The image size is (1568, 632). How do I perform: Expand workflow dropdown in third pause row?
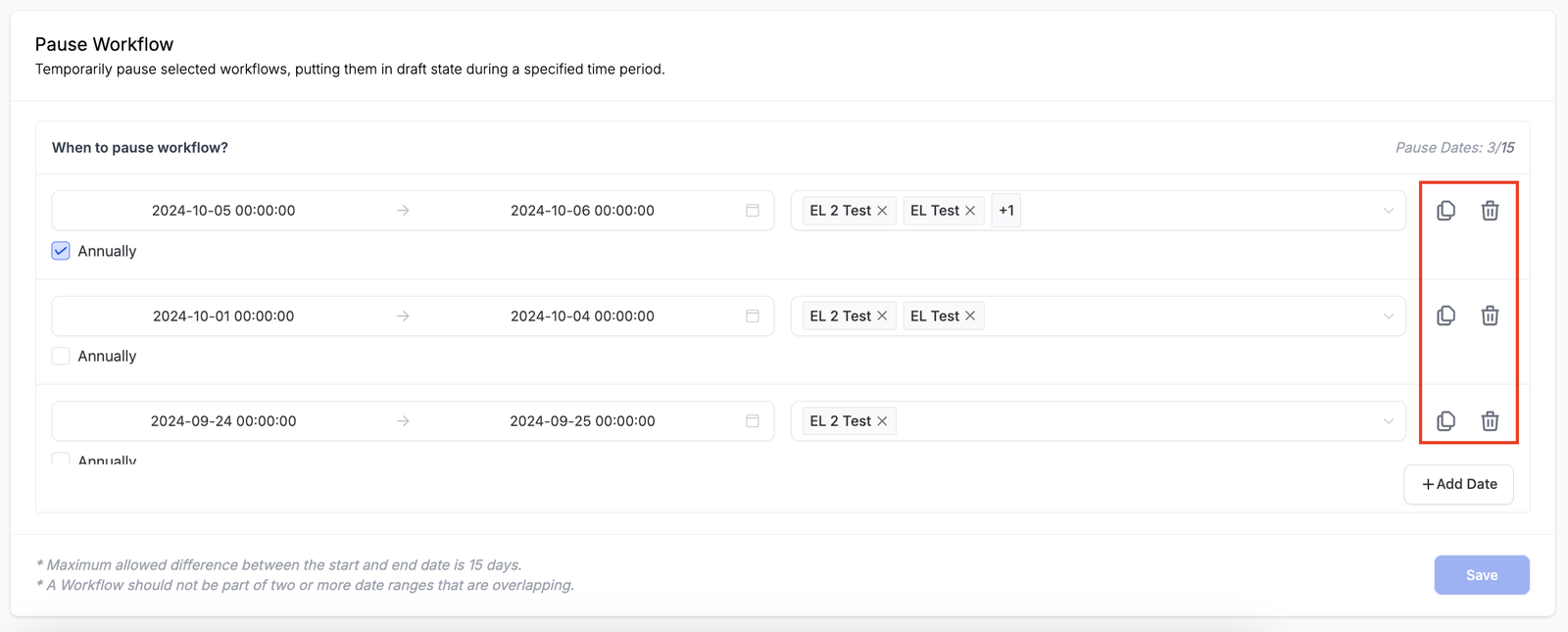click(1388, 421)
